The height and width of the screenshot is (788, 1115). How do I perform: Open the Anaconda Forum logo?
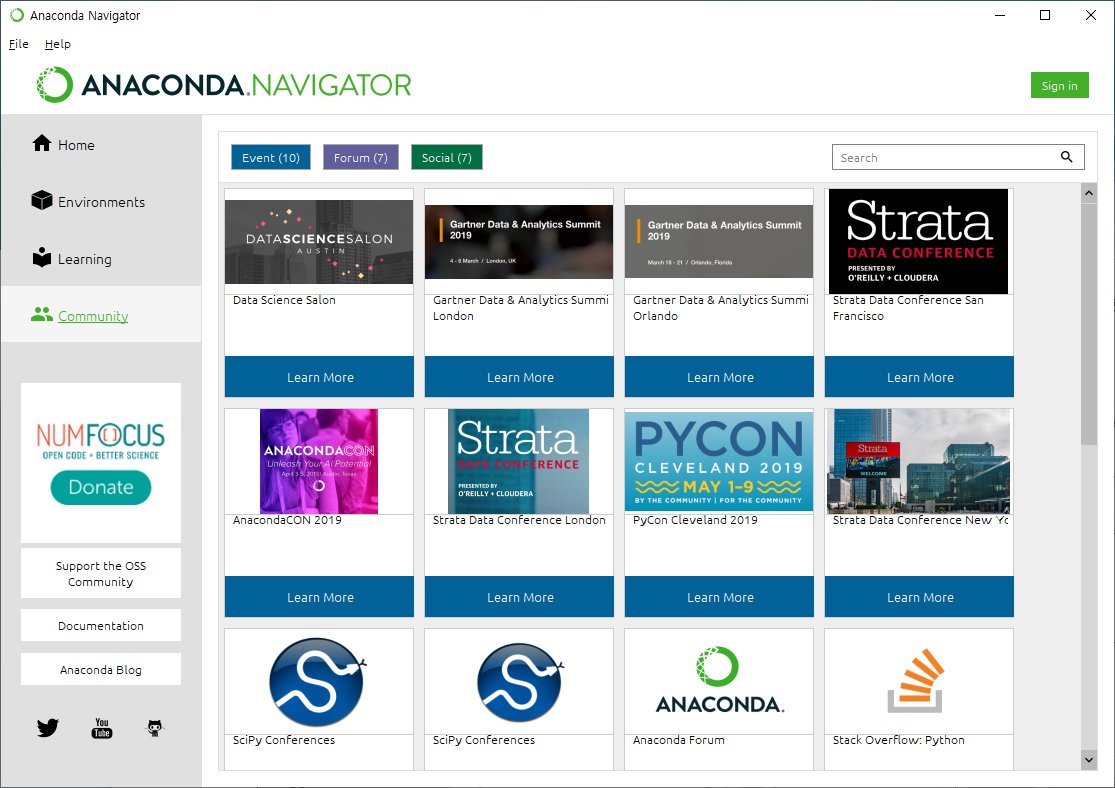tap(719, 680)
